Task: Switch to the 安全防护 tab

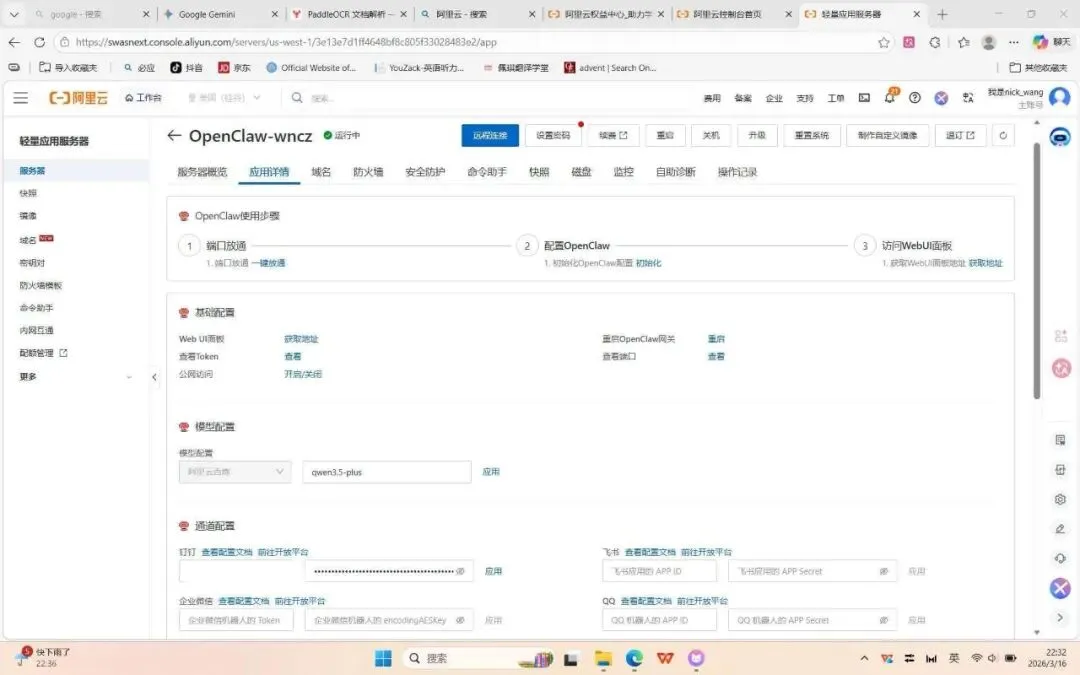Action: click(x=425, y=172)
